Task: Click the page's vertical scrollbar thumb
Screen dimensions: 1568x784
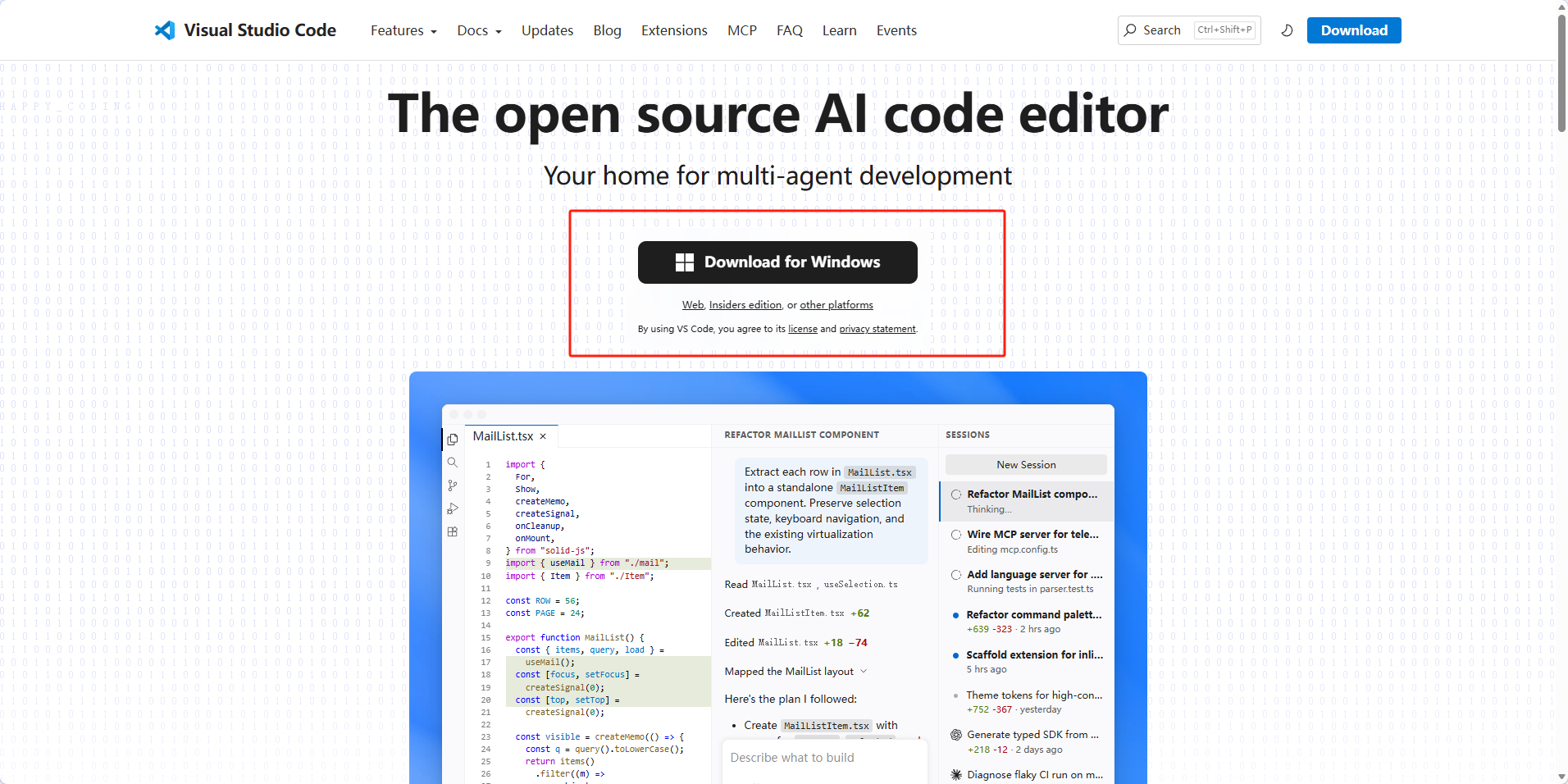Action: coord(1561,72)
